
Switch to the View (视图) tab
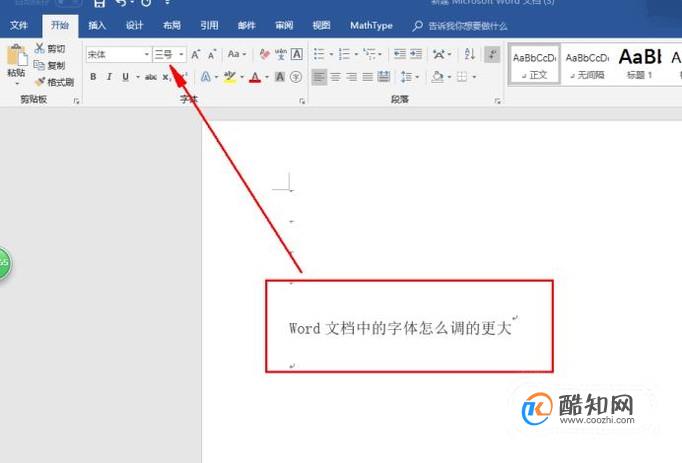point(321,25)
